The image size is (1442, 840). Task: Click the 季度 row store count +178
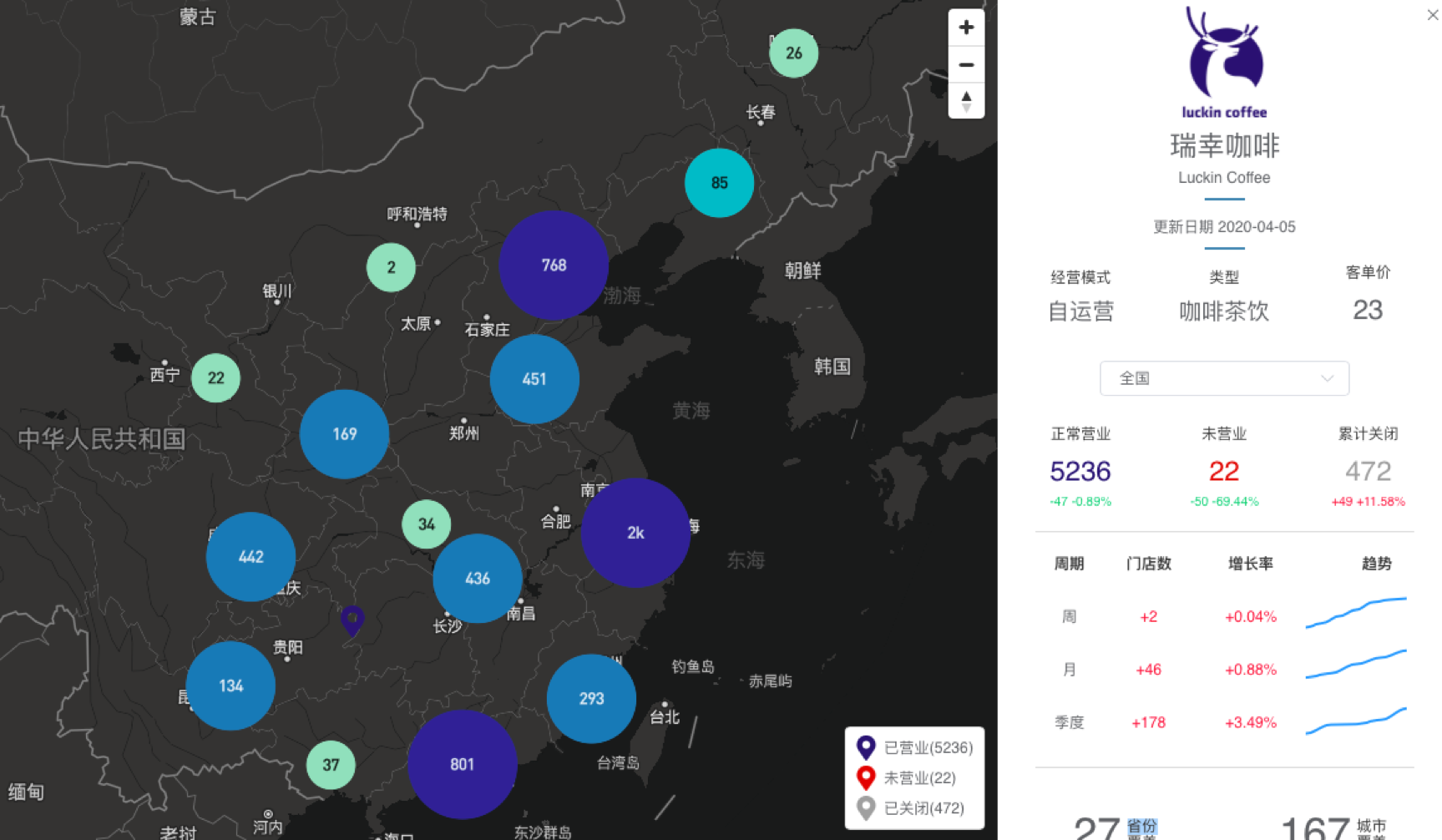tap(1148, 723)
